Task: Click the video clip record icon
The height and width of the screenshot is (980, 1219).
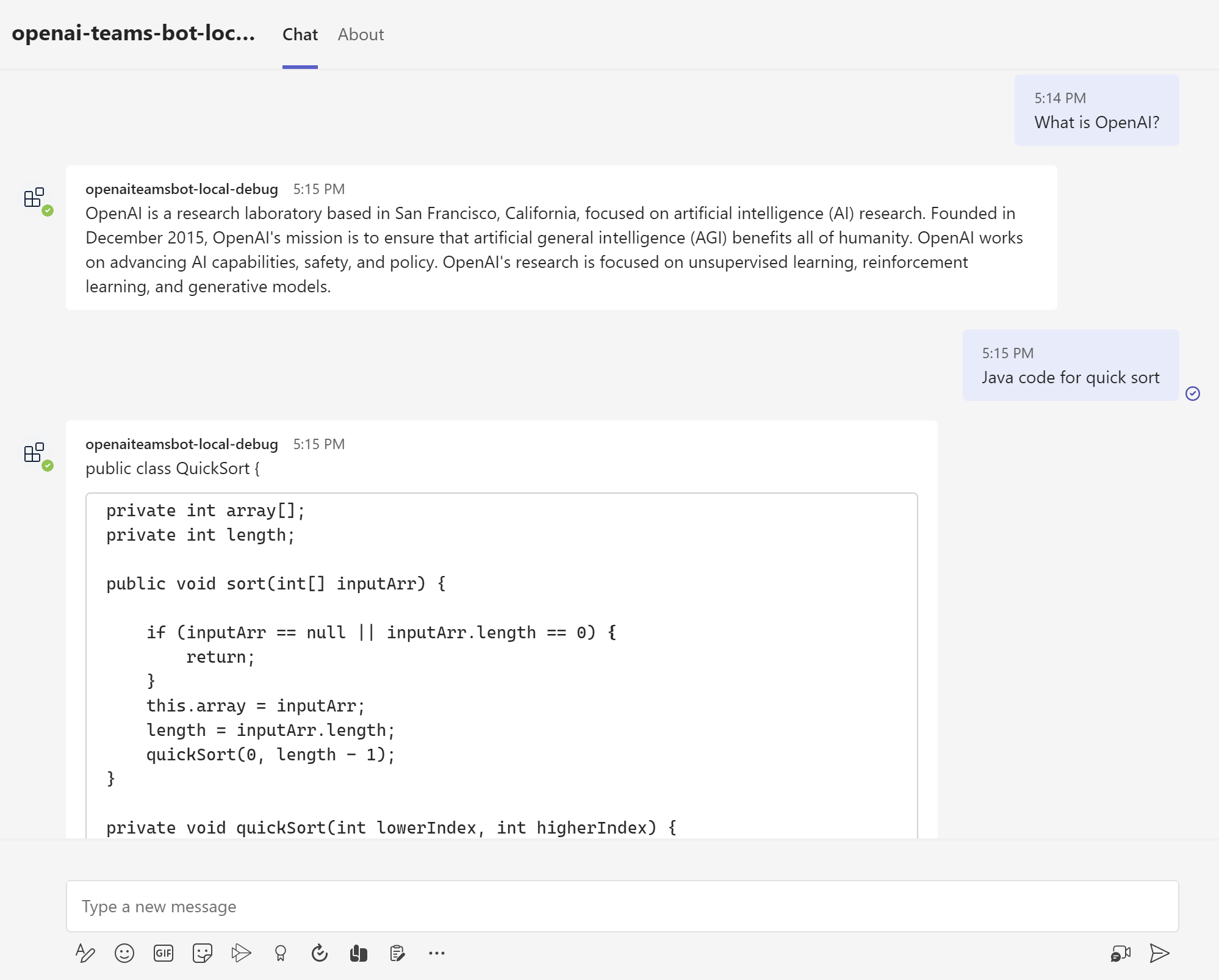Action: [x=1120, y=953]
